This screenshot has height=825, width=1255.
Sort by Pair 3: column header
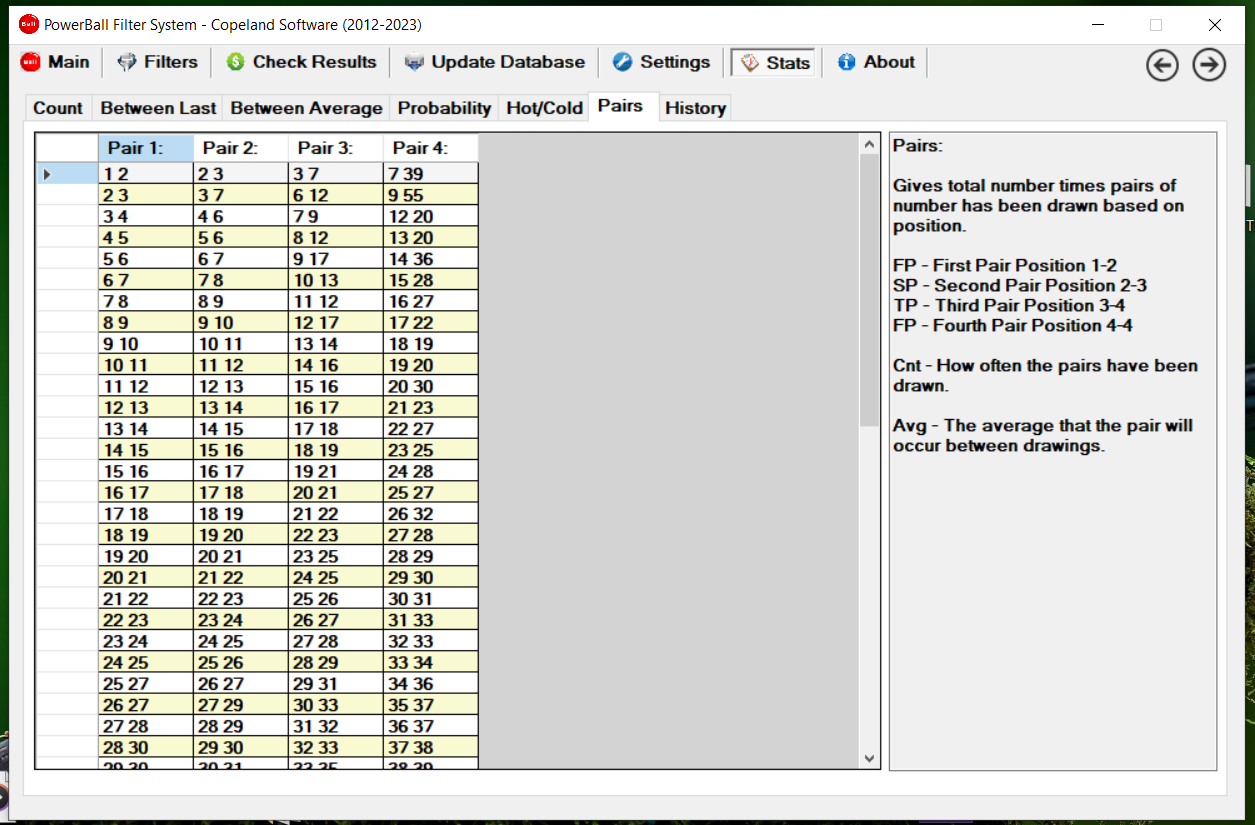pos(336,148)
